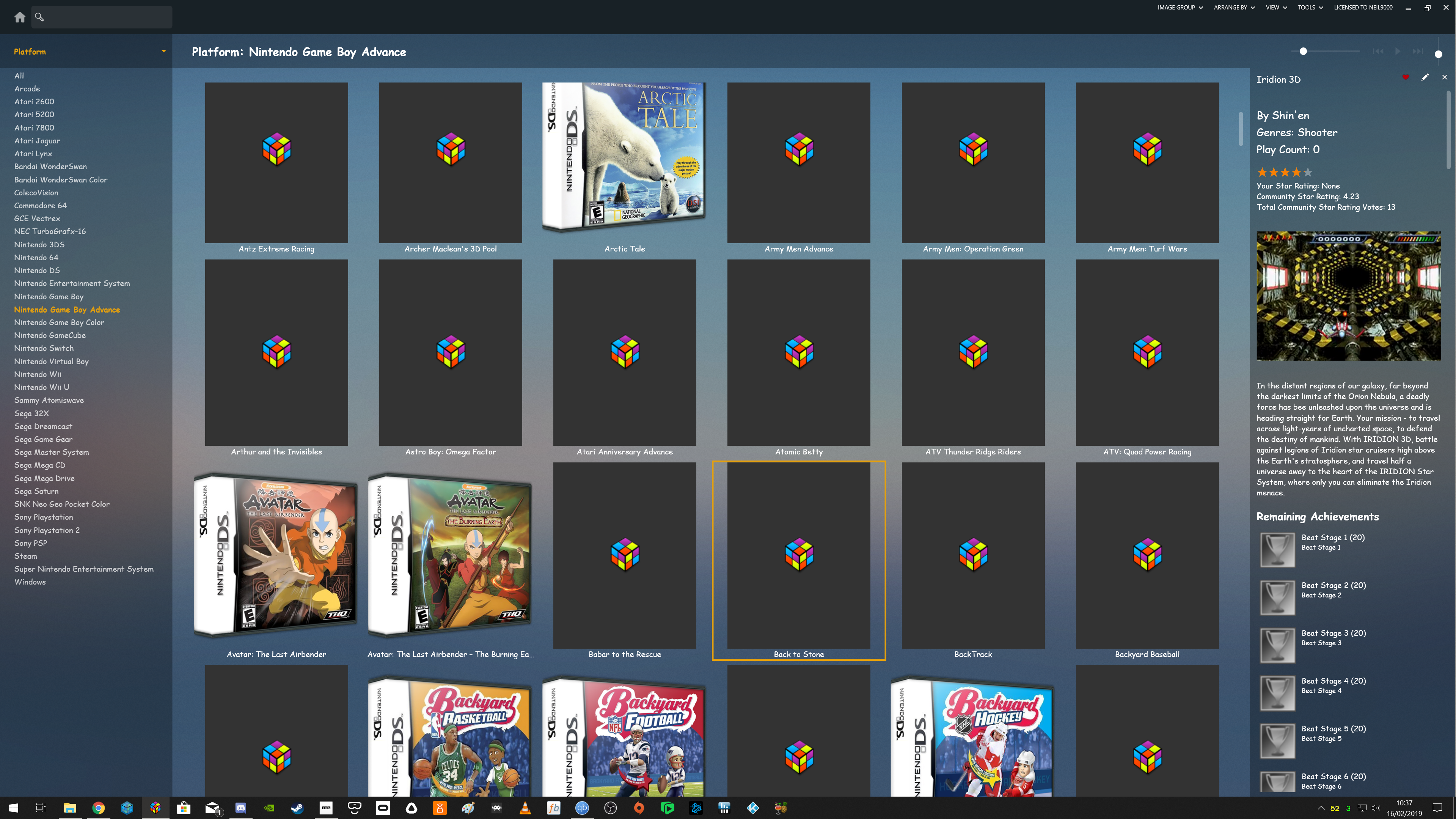Select the Antz Extreme Racing tile
This screenshot has width=1456, height=819.
(276, 163)
